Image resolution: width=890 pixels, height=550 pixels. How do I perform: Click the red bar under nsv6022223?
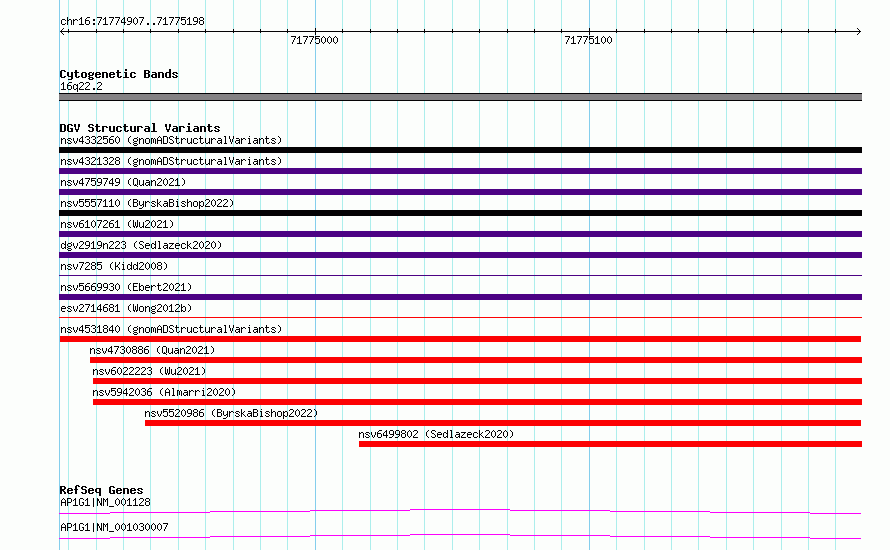(x=477, y=381)
